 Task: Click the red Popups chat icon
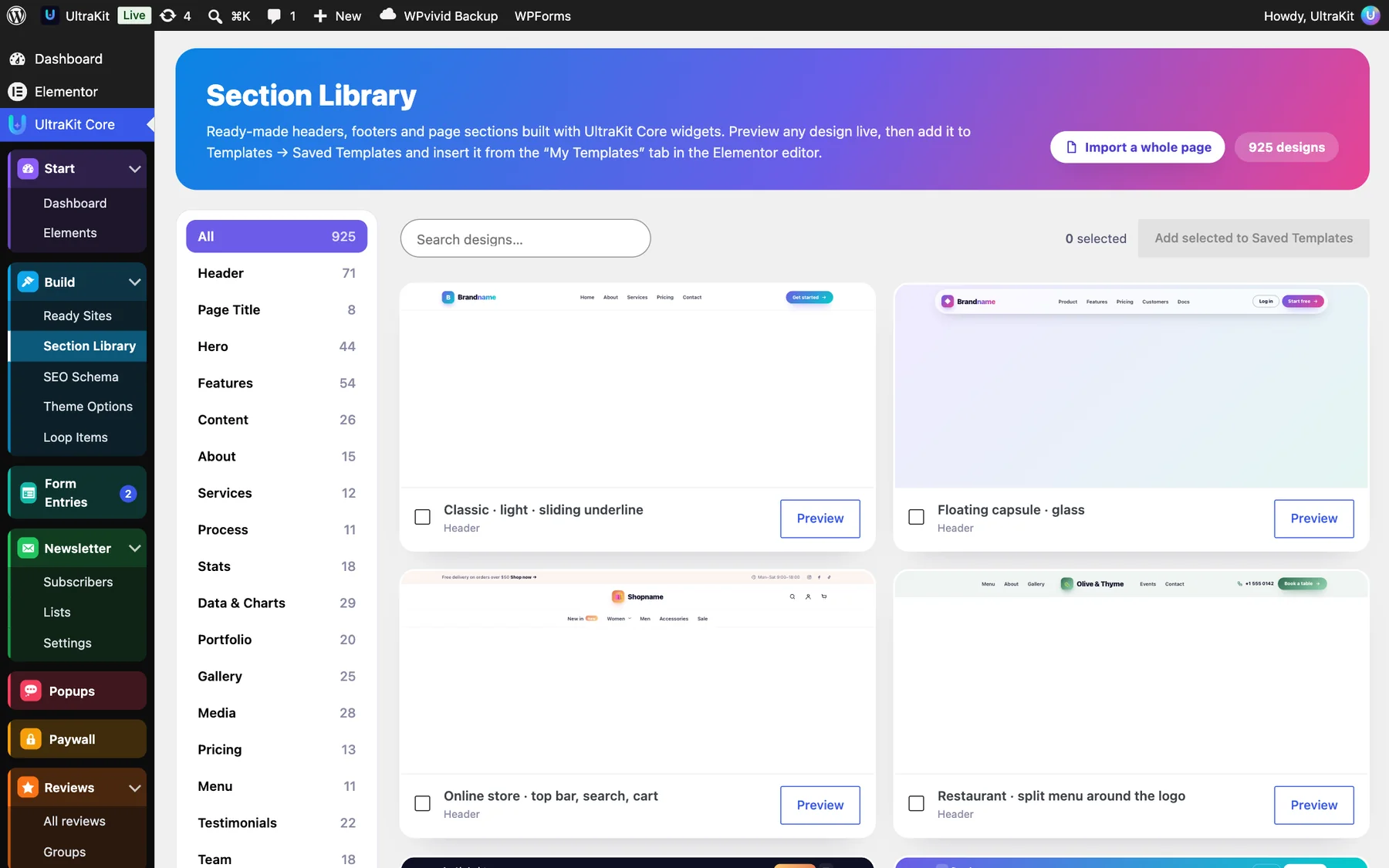coord(31,691)
